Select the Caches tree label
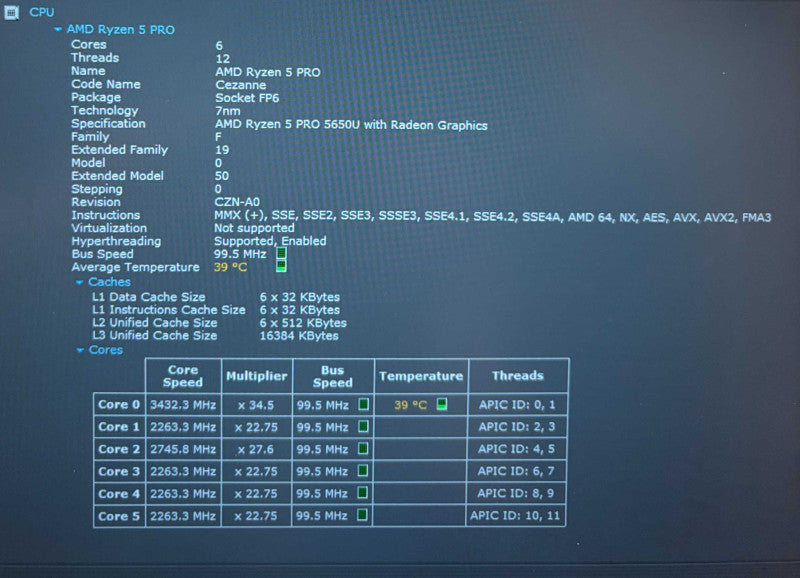 coord(109,282)
